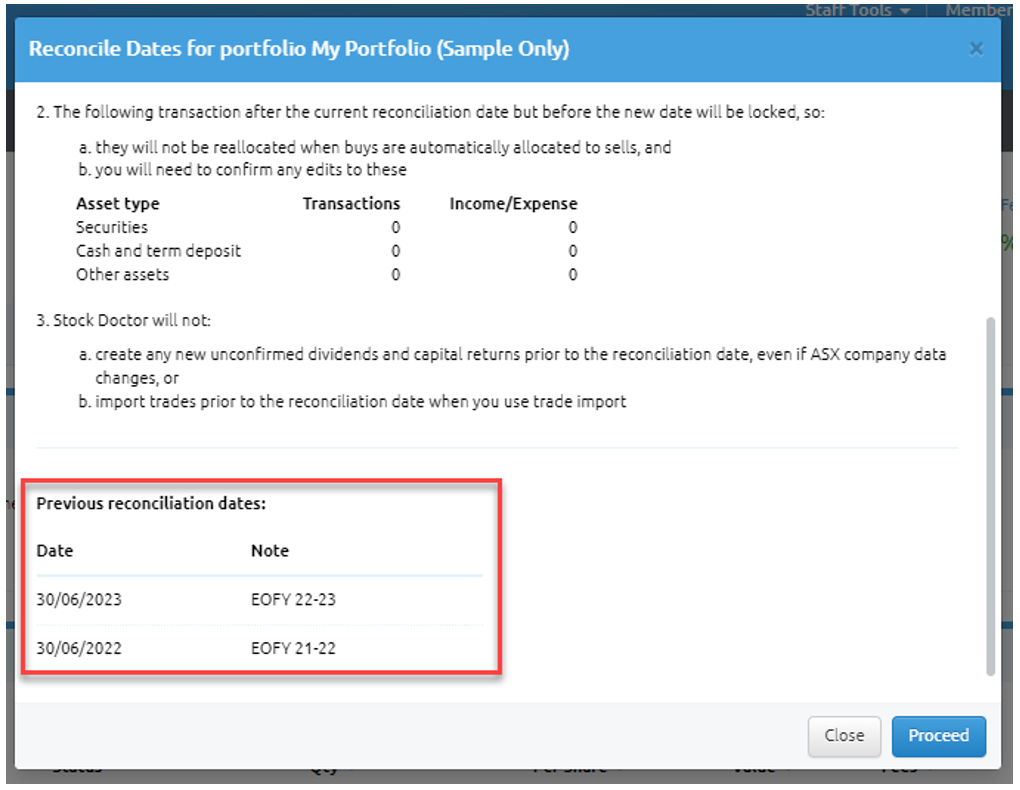Viewport: 1020px width, 790px height.
Task: Click the Asset type column heading
Action: [x=118, y=204]
